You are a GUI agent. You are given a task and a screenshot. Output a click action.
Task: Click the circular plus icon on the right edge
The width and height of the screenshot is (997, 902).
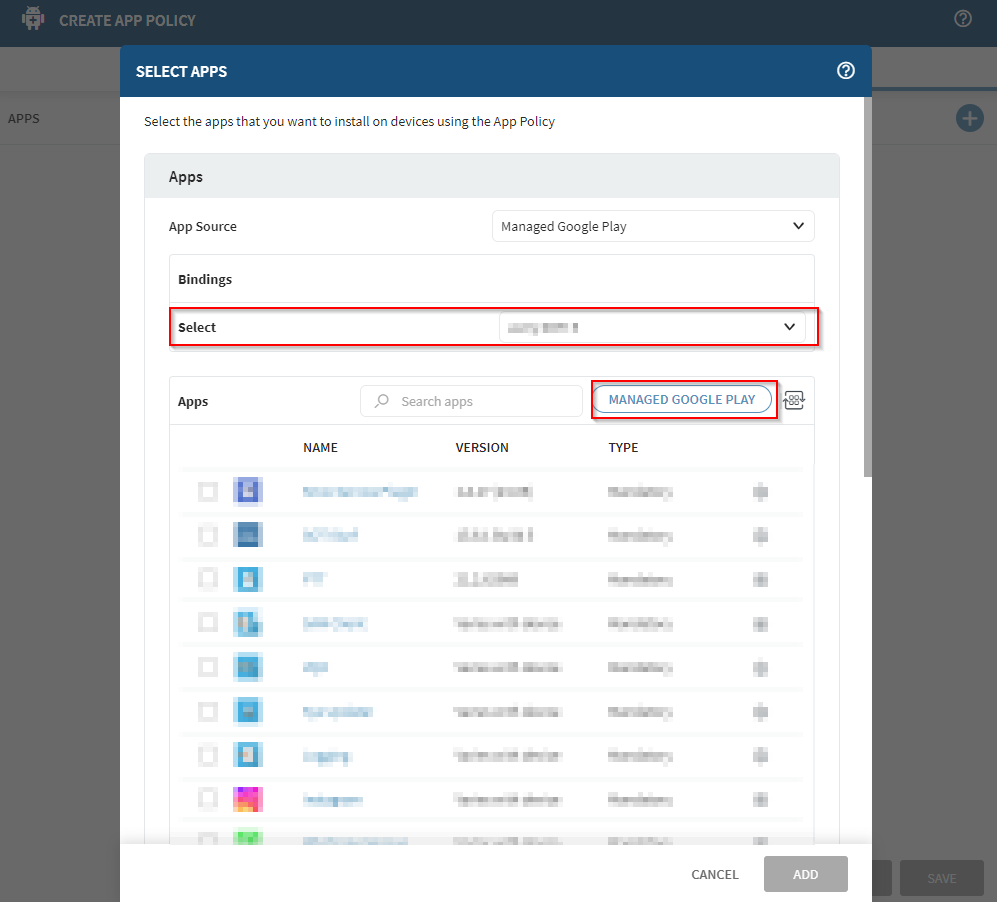tap(969, 118)
